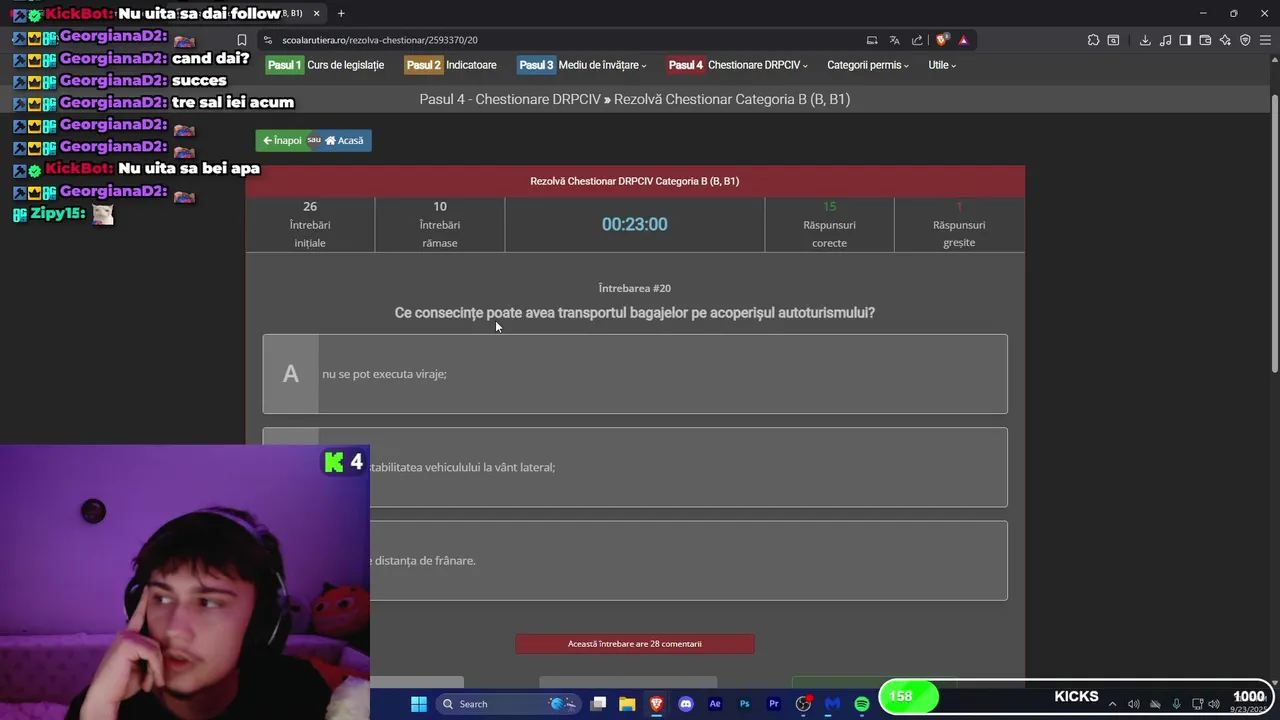Open the Windows Start menu

[419, 704]
